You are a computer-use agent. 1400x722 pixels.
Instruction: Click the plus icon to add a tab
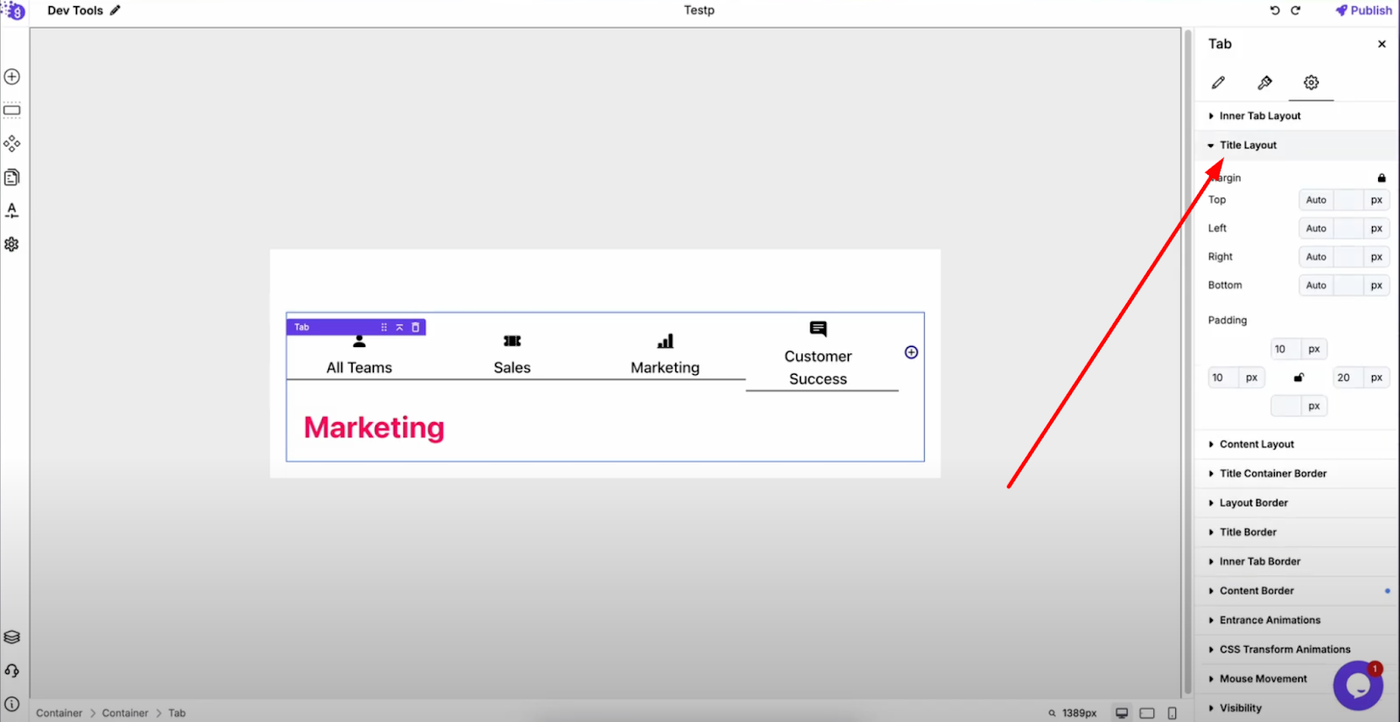coord(911,352)
